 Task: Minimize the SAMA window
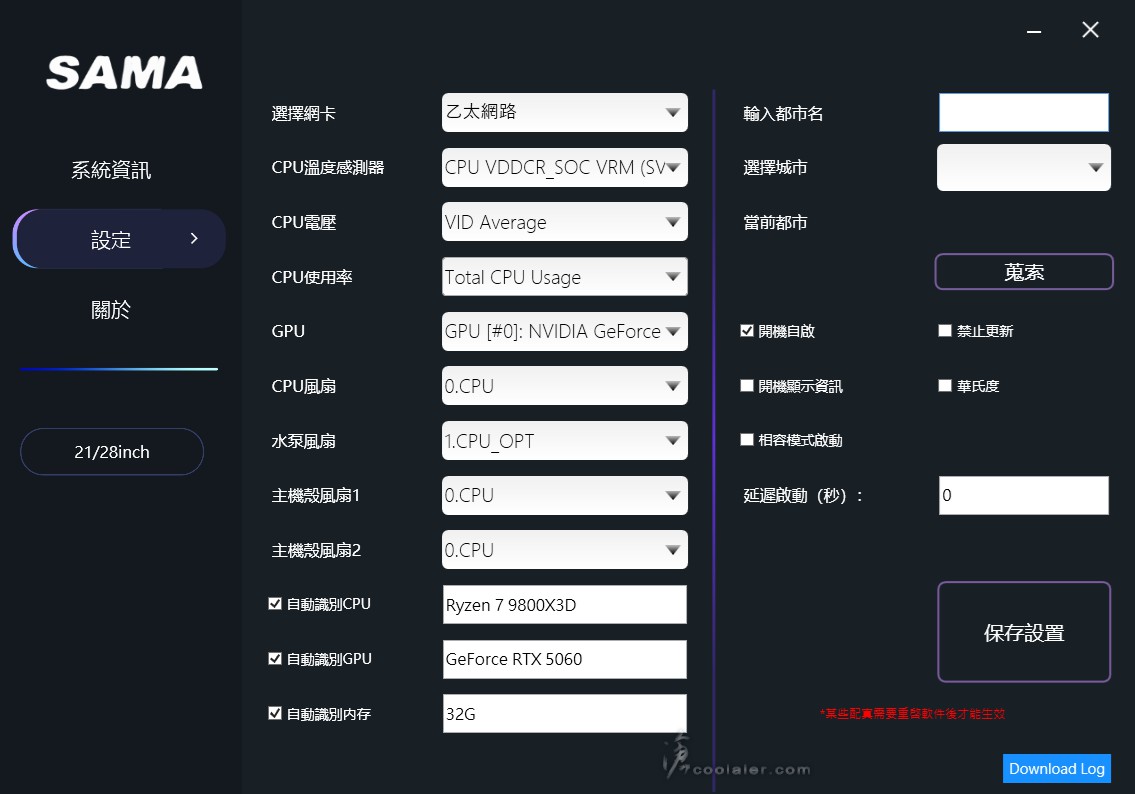1034,30
